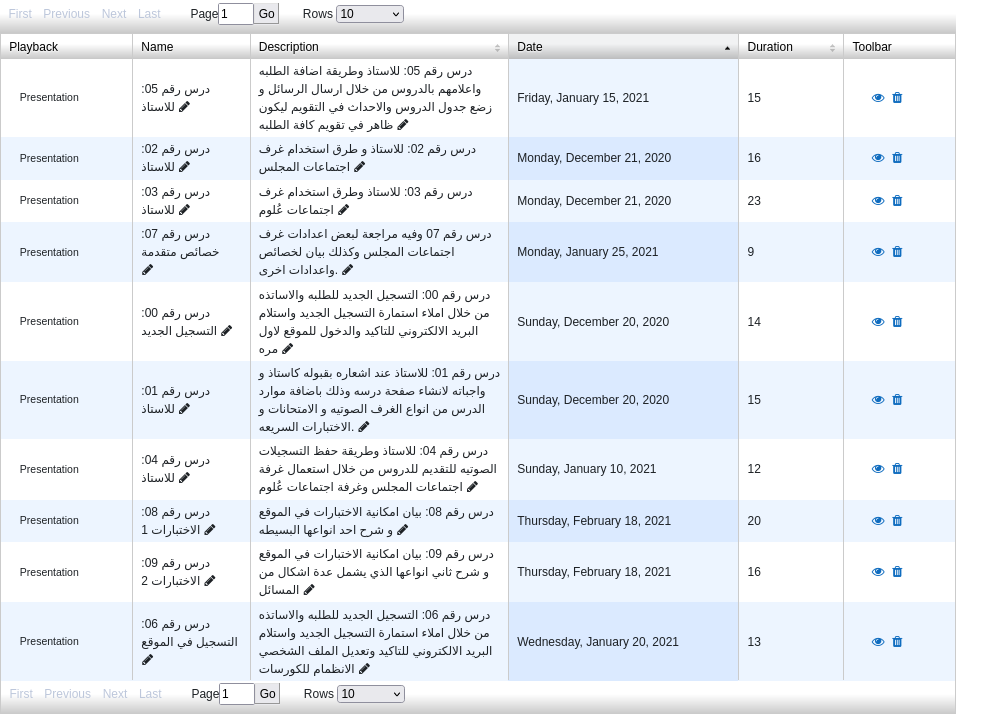990x714 pixels.
Task: Click the top First pagination link
Action: (20, 14)
